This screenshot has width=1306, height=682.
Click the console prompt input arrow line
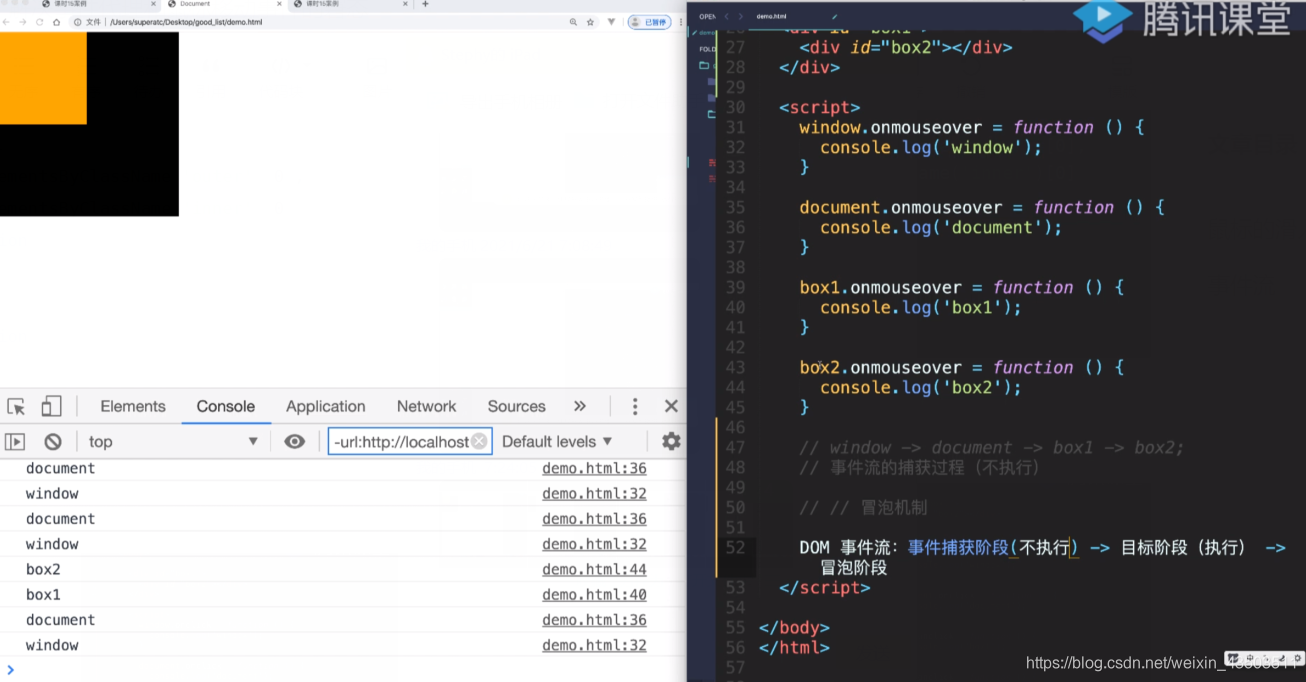pos(343,669)
